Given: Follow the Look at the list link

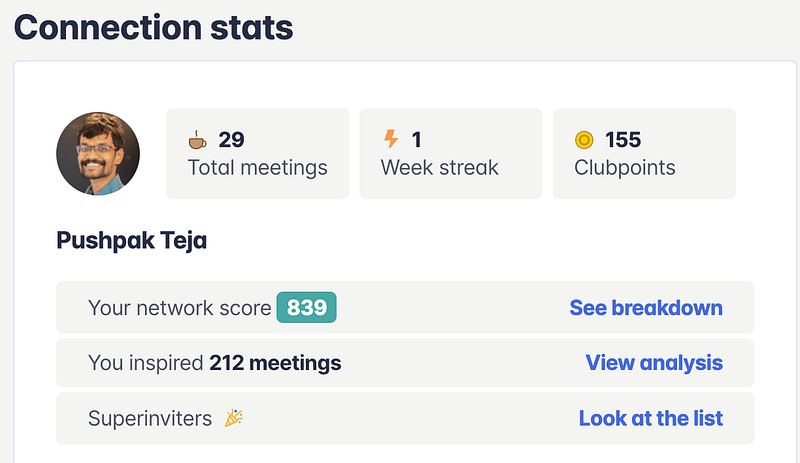Looking at the screenshot, I should point(651,418).
